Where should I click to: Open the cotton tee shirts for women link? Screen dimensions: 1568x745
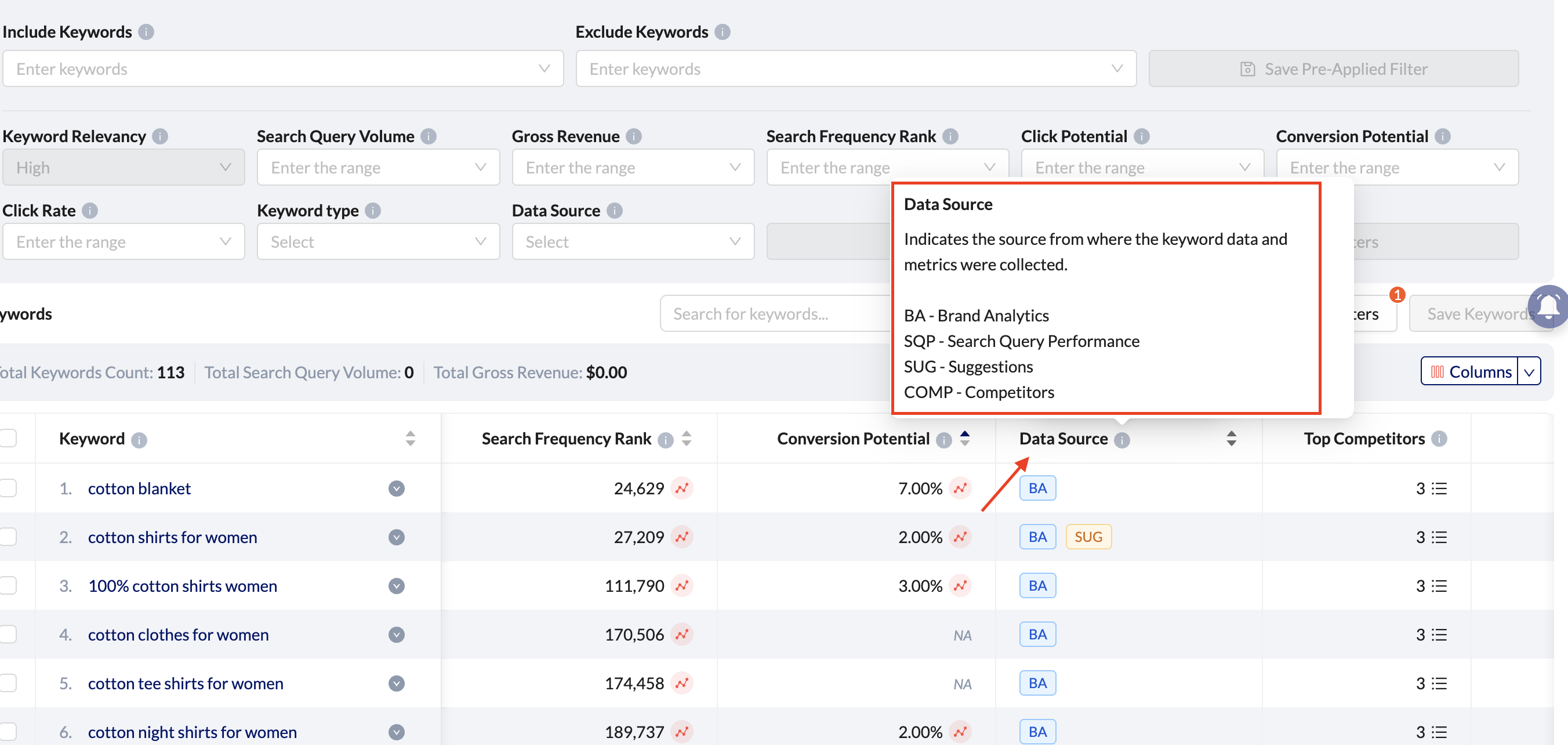[x=185, y=683]
